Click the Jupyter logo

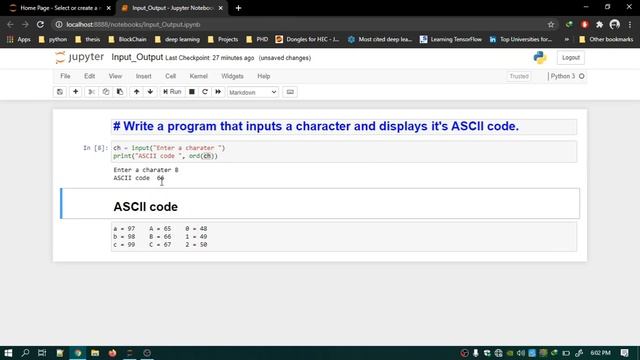tap(80, 58)
